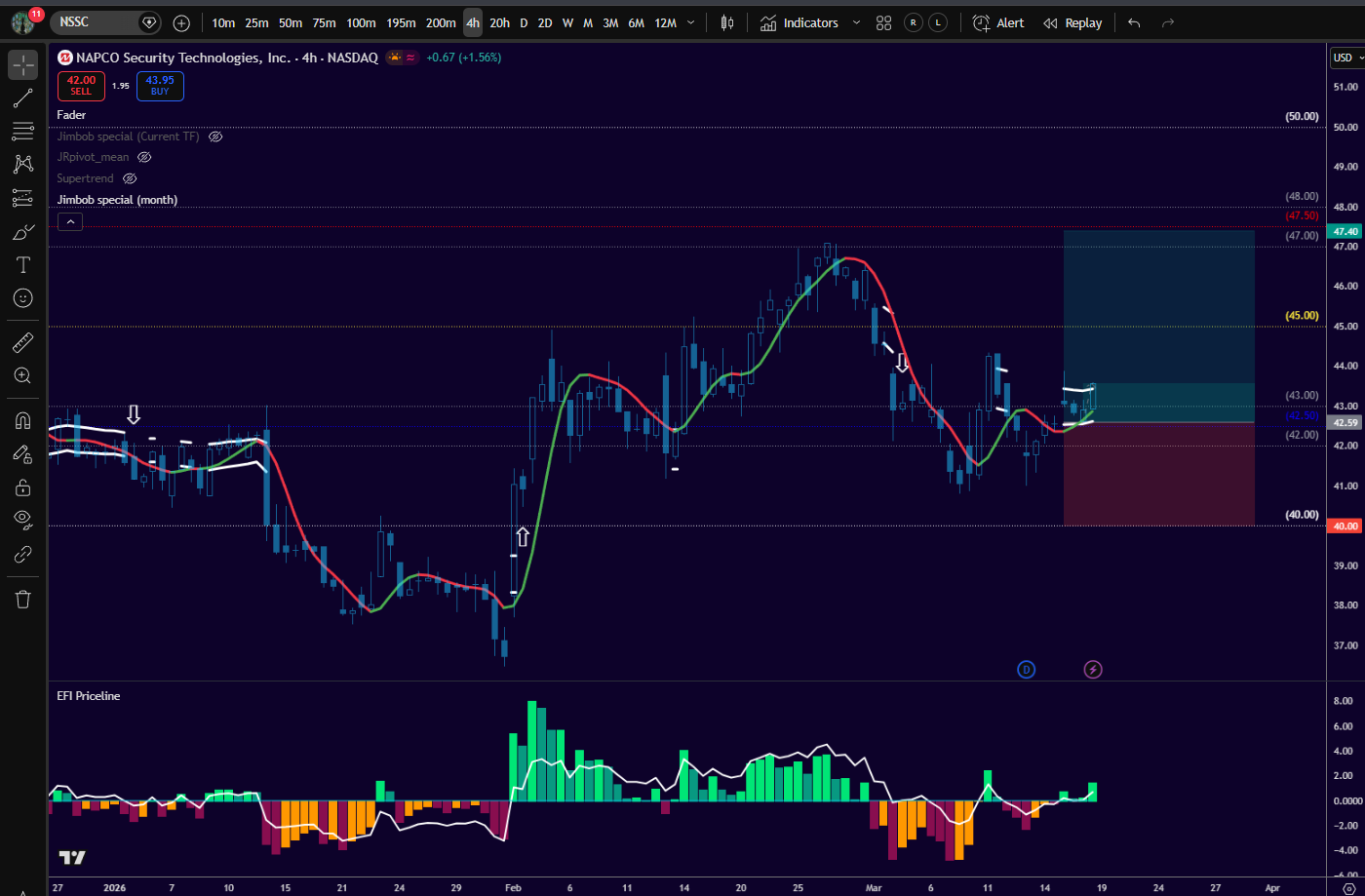Show the Jimbob special (Current TF) indicator

[216, 136]
